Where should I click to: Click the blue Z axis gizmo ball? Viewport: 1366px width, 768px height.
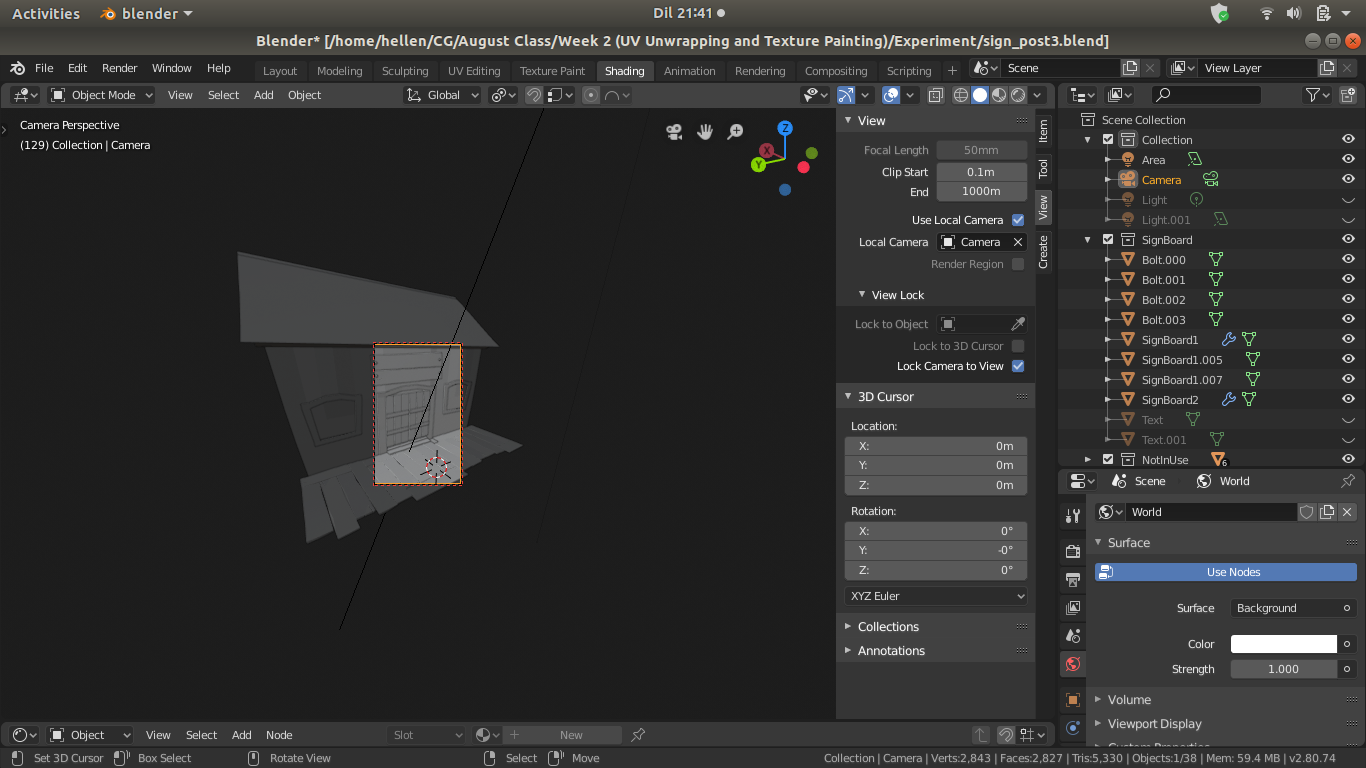tap(786, 128)
